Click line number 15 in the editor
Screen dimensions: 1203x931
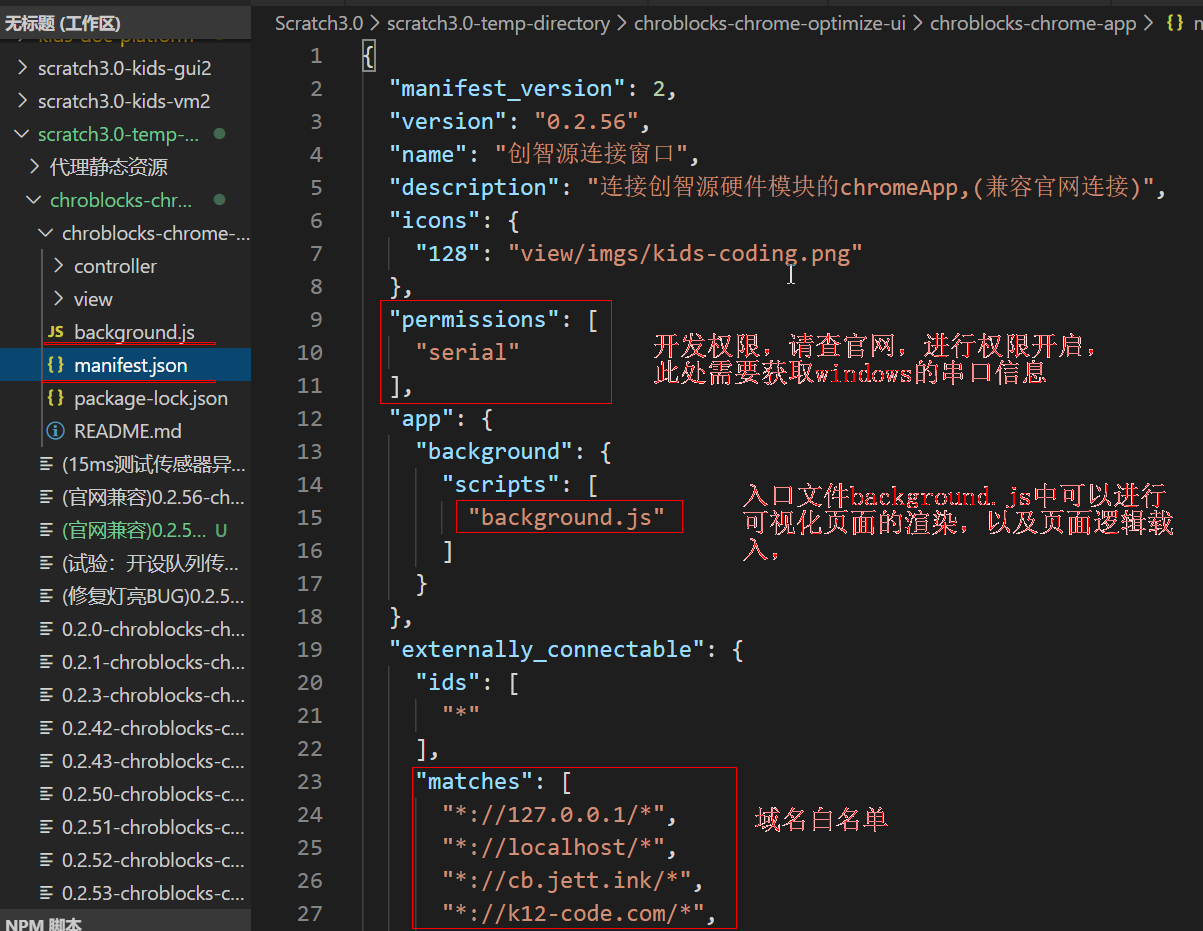(310, 517)
